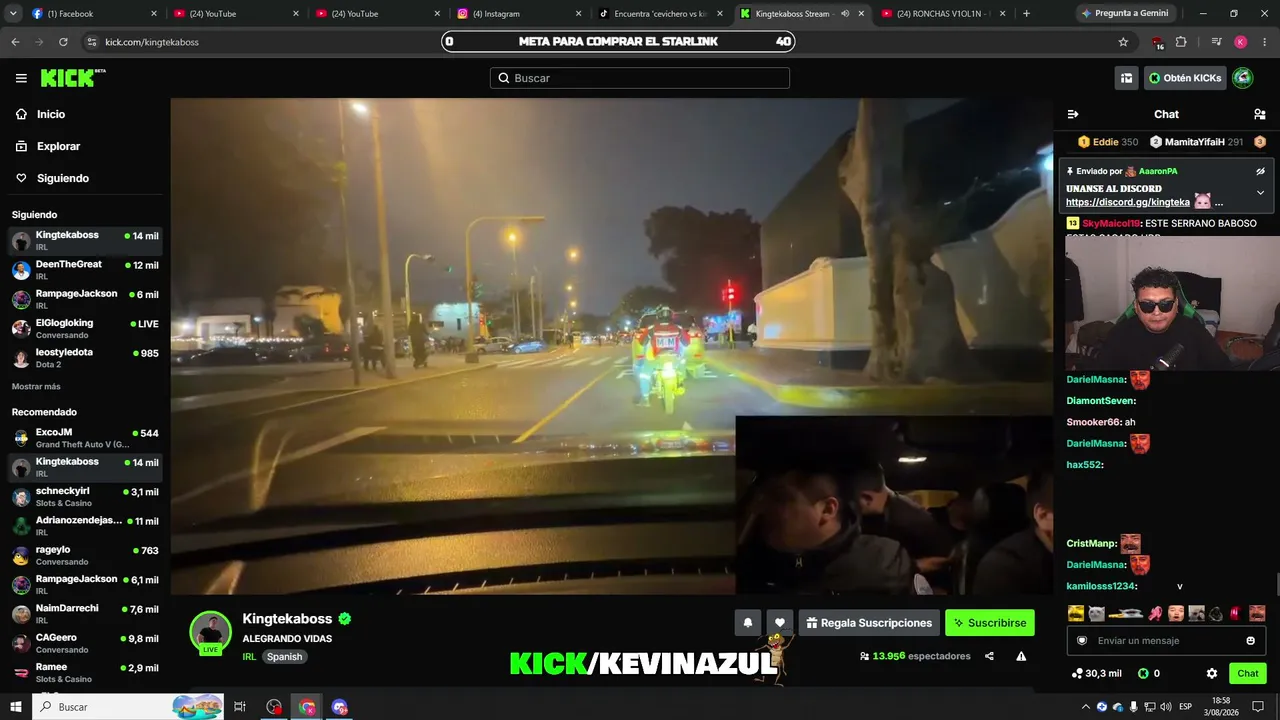The width and height of the screenshot is (1280, 720).
Task: Go to Explorar section
Action: pos(58,146)
